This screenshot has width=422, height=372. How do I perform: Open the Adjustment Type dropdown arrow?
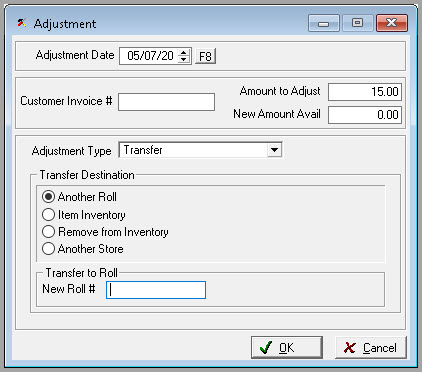(x=274, y=150)
